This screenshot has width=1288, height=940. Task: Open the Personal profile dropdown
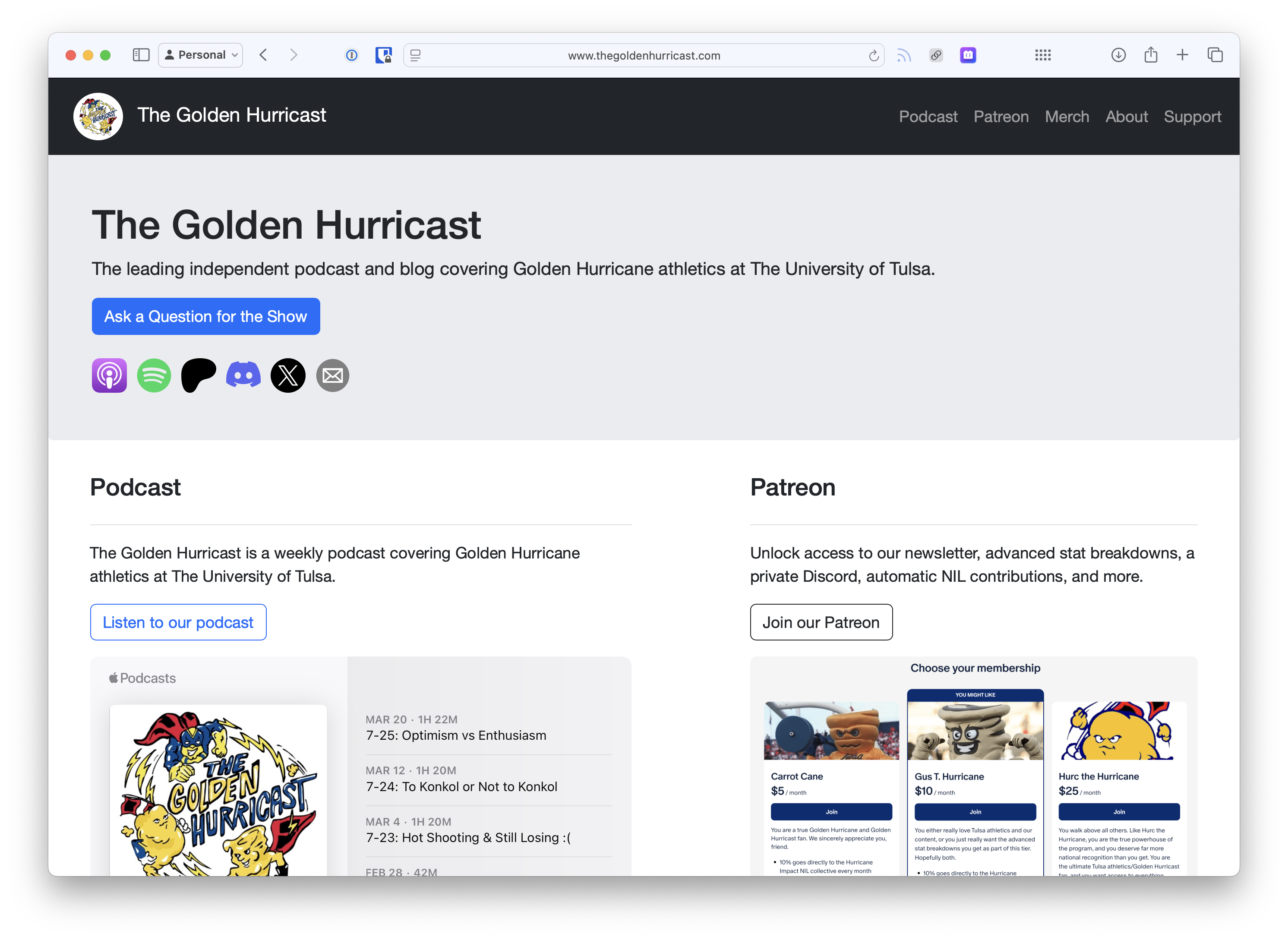pyautogui.click(x=200, y=55)
